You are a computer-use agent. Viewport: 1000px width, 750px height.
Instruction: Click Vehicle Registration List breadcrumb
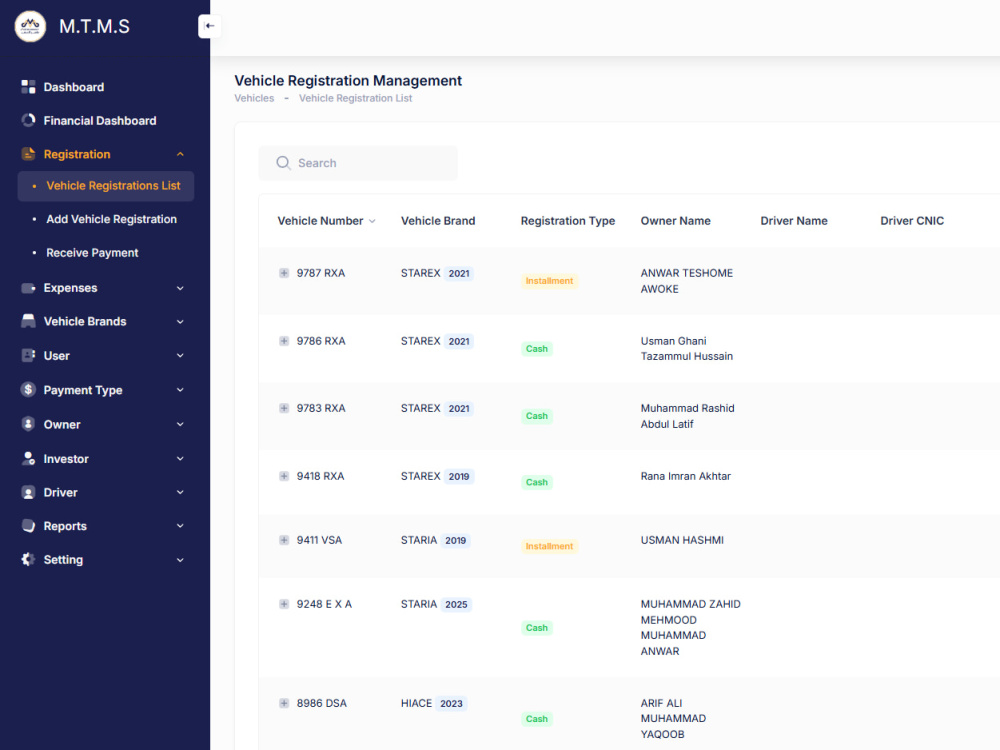click(355, 98)
